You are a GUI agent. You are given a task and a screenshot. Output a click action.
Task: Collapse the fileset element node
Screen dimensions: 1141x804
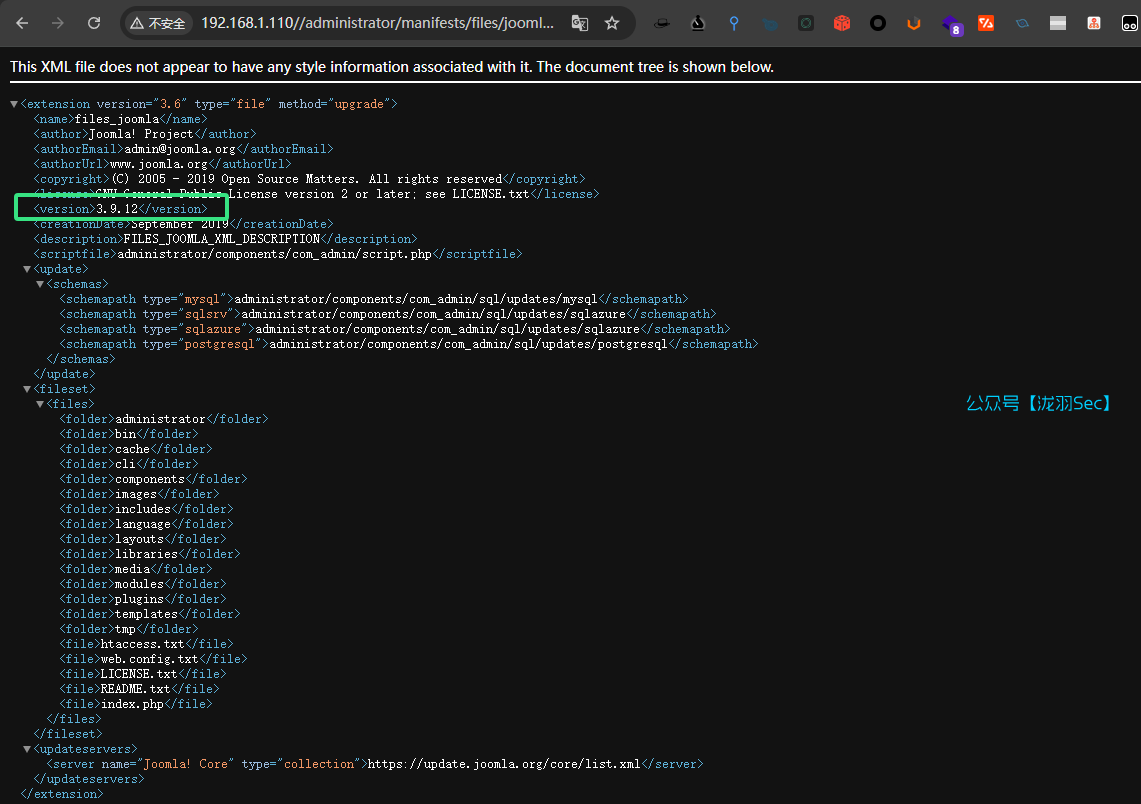tap(27, 389)
